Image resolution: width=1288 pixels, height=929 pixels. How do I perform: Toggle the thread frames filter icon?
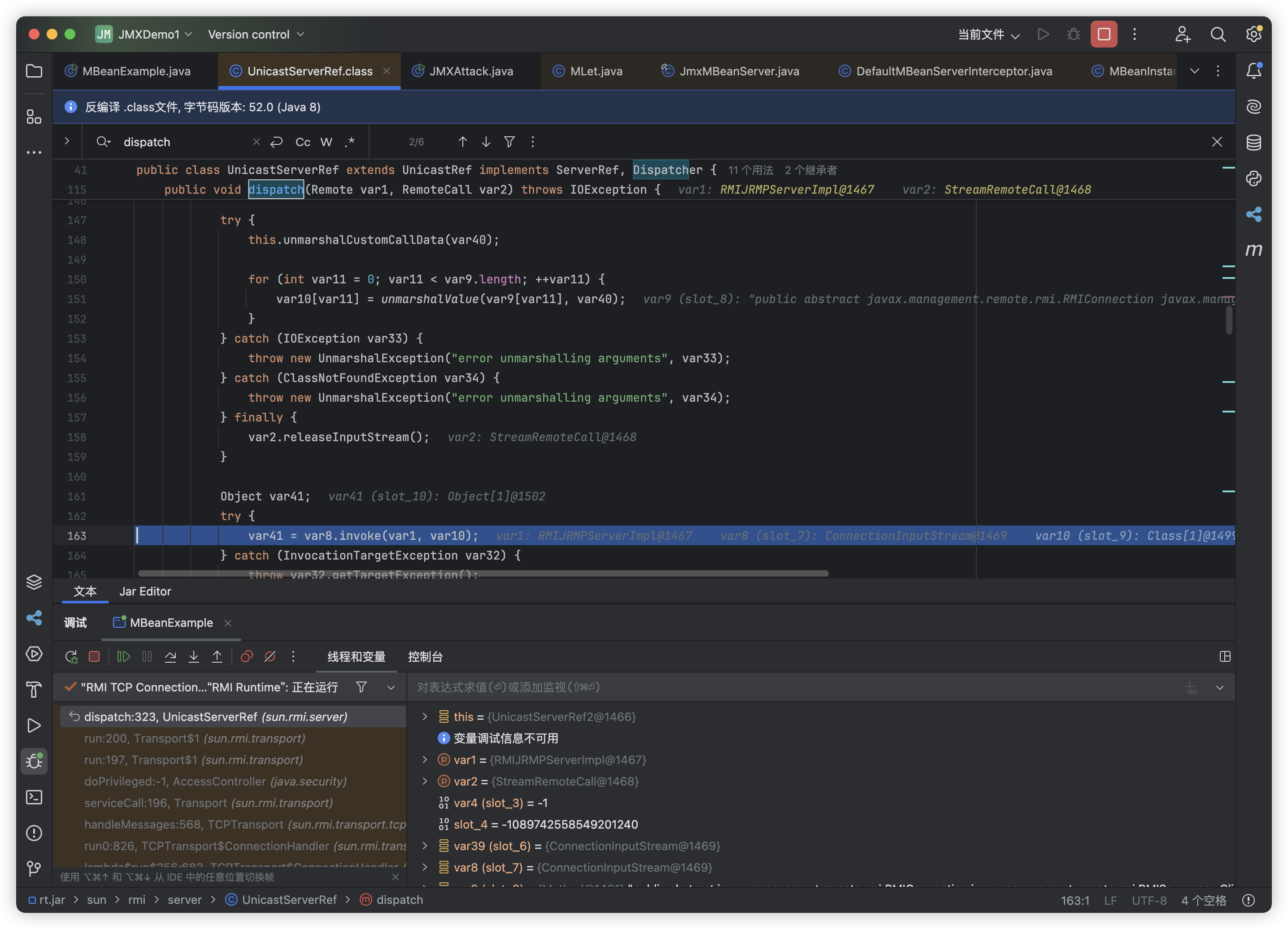click(x=361, y=688)
